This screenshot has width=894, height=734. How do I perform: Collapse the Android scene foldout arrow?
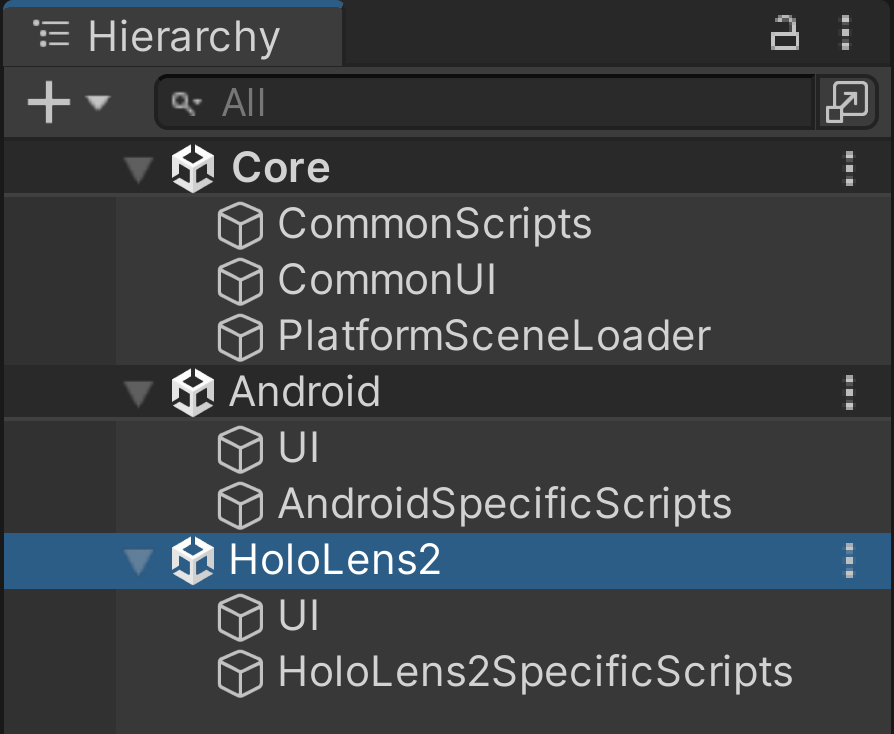pos(139,394)
